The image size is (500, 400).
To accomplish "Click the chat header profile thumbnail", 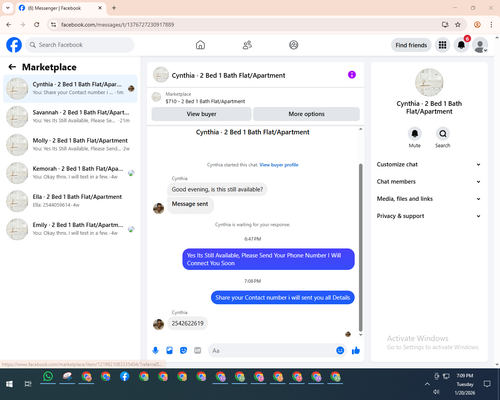I will pyautogui.click(x=161, y=75).
